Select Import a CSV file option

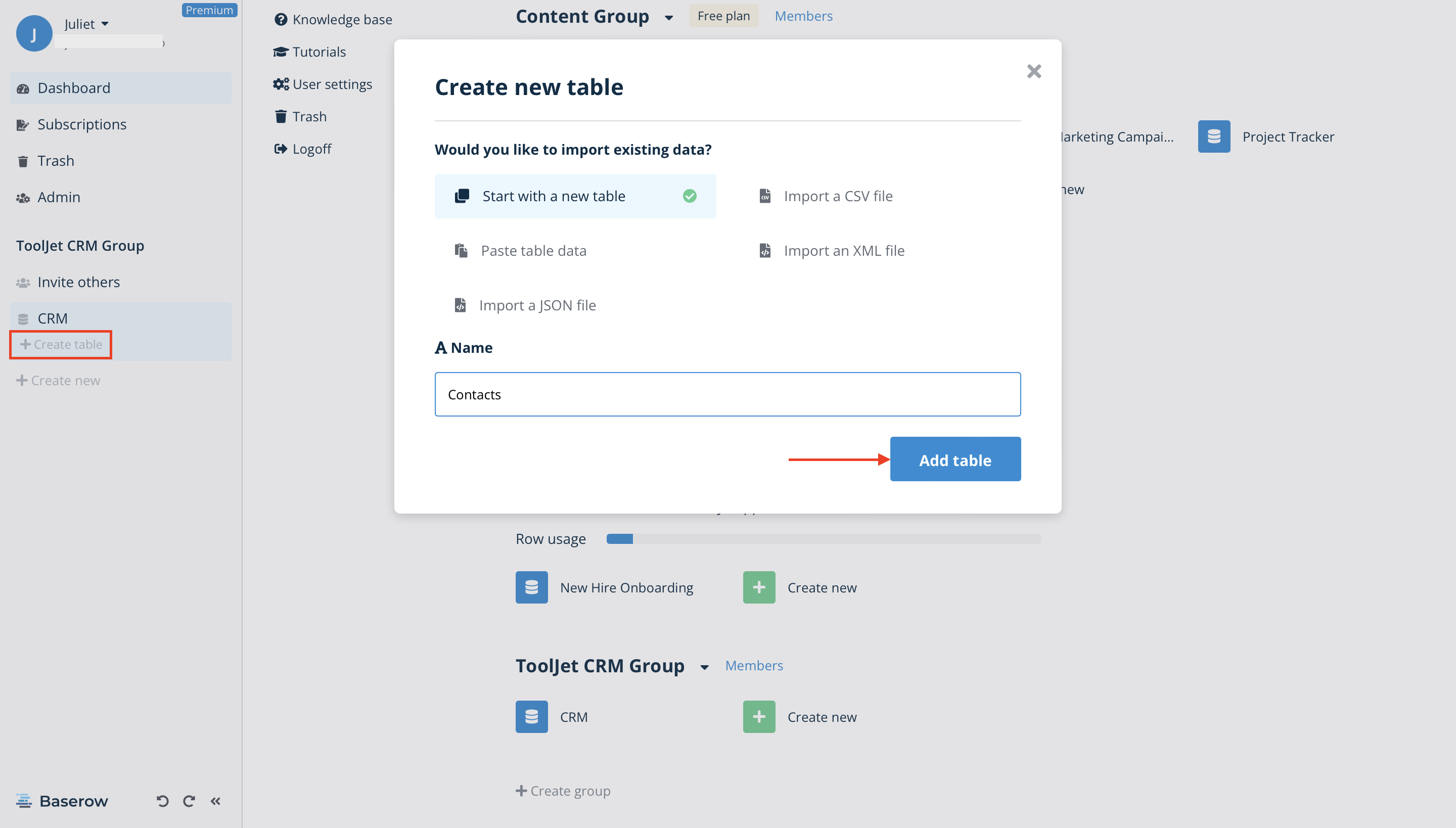[x=838, y=196]
